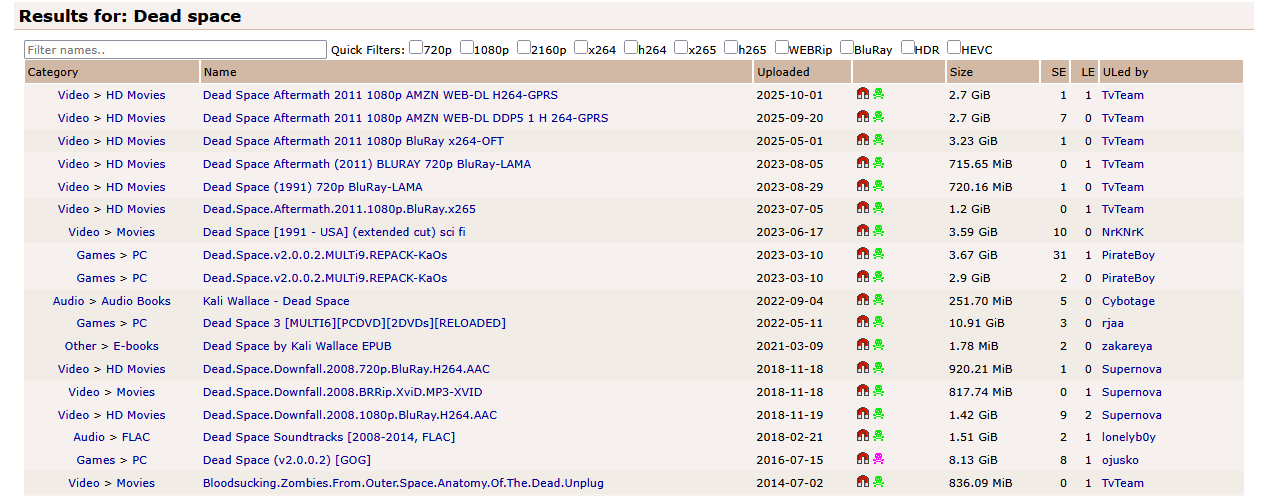This screenshot has height=496, width=1277.
Task: Open magnet link for Bloodsucking Zombies torrent
Action: pyautogui.click(x=862, y=482)
